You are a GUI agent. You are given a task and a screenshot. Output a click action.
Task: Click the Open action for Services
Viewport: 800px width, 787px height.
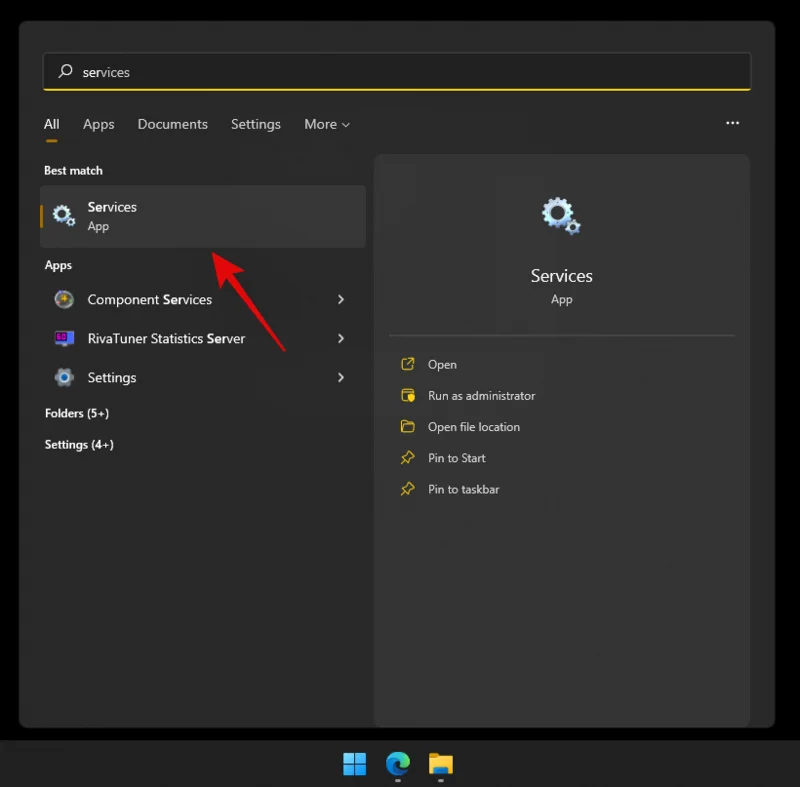(441, 364)
